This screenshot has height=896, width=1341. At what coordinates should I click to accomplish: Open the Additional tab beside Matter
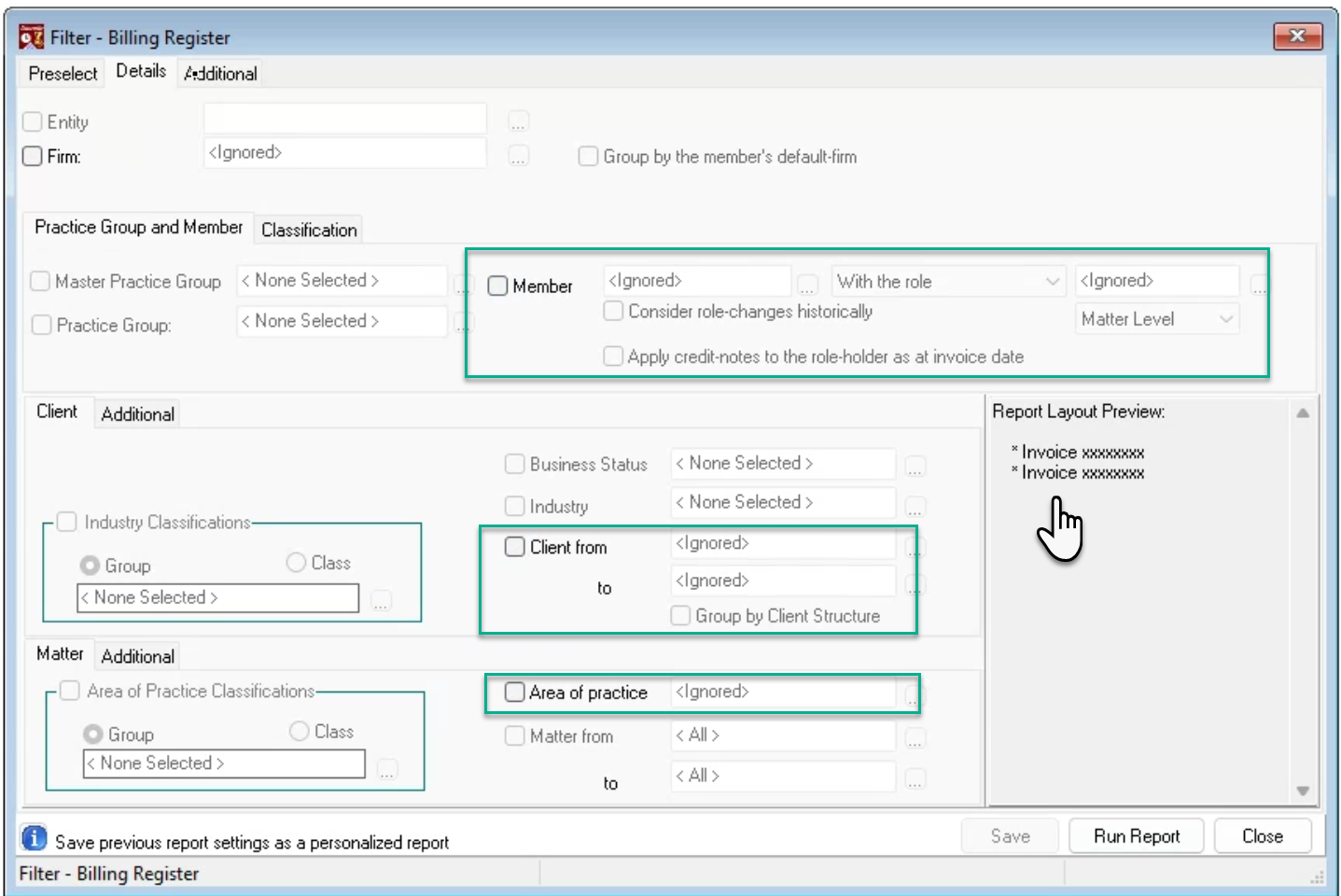pos(138,656)
